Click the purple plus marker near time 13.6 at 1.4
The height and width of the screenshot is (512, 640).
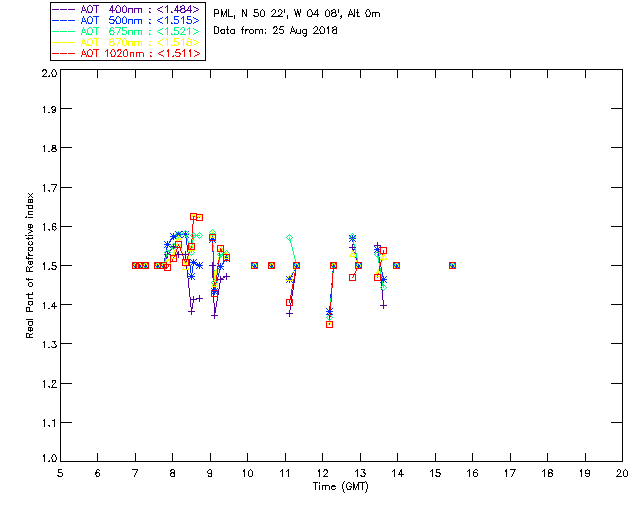[x=383, y=305]
